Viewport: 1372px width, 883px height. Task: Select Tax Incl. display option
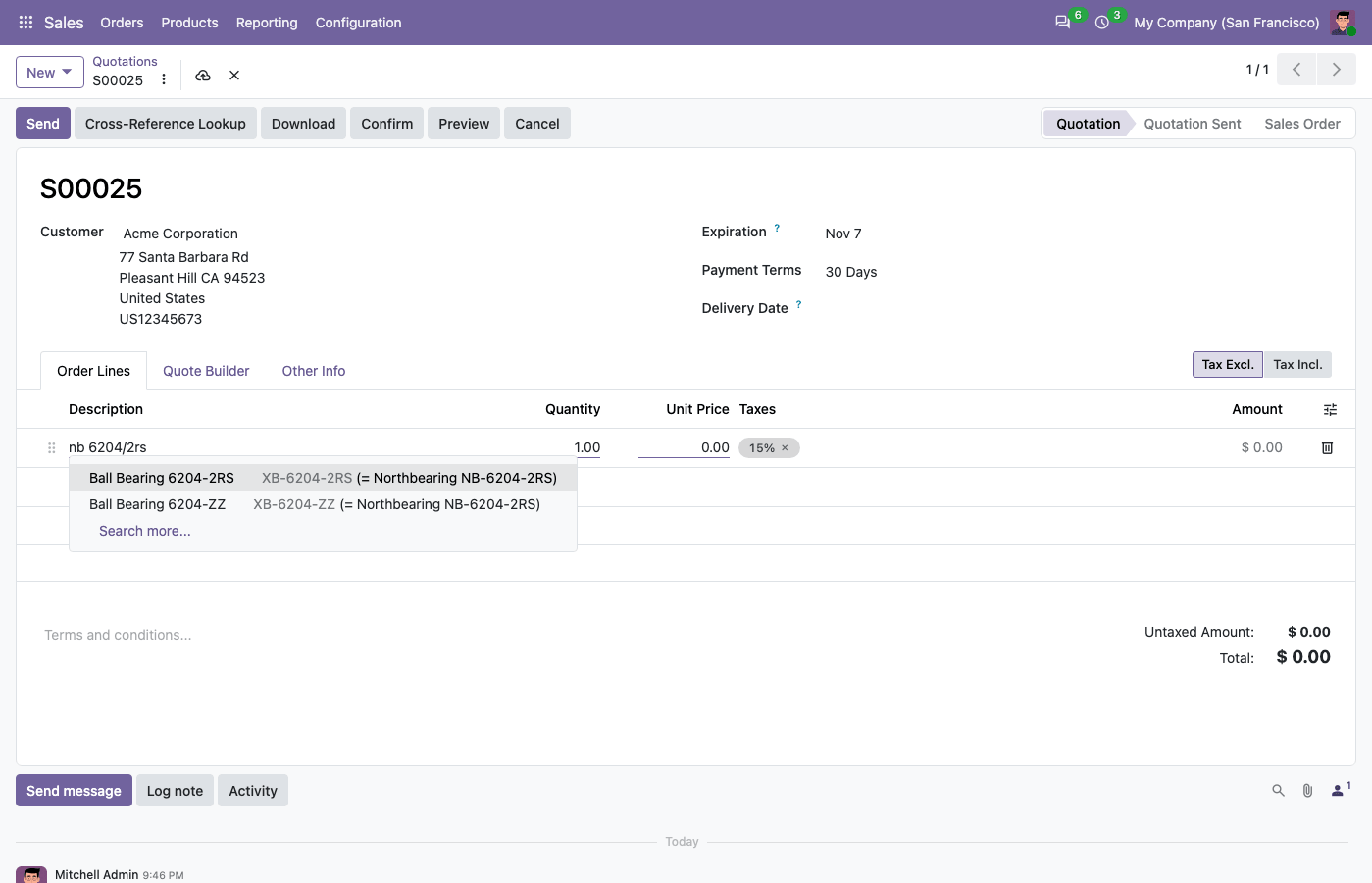1297,364
